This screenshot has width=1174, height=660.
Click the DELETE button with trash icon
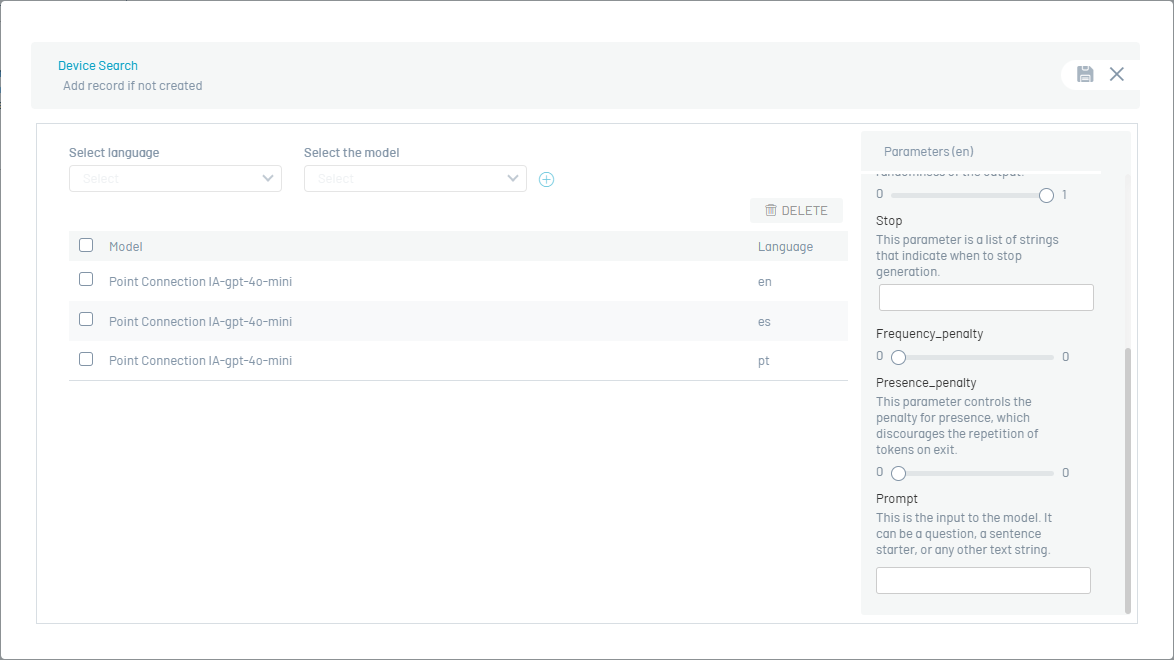pyautogui.click(x=796, y=210)
